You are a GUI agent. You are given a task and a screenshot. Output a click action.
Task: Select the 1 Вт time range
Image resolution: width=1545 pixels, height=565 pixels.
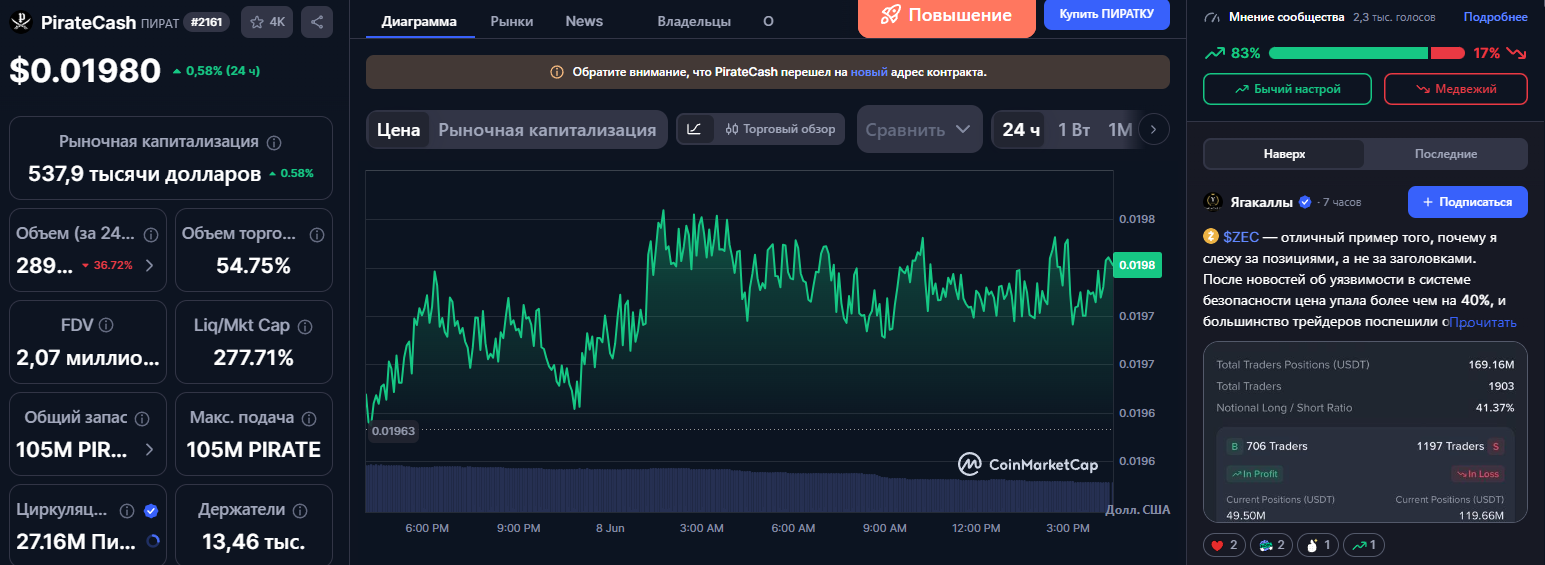pyautogui.click(x=1074, y=130)
